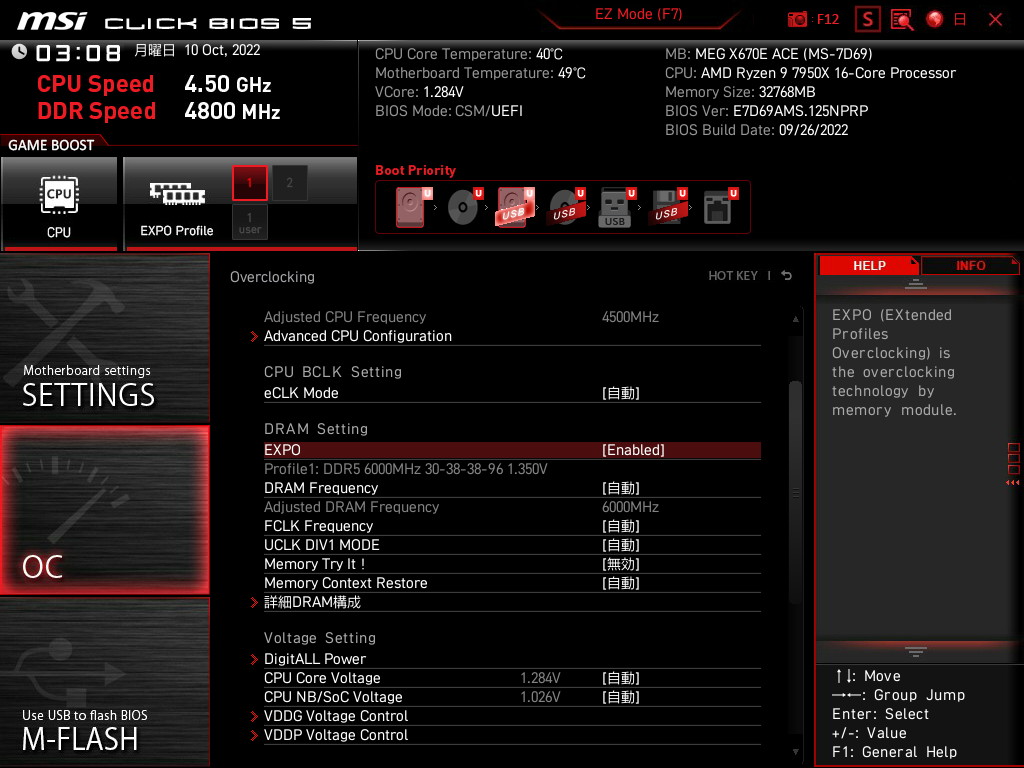Click the settings list scroll up arrow
The image size is (1024, 768).
795,319
